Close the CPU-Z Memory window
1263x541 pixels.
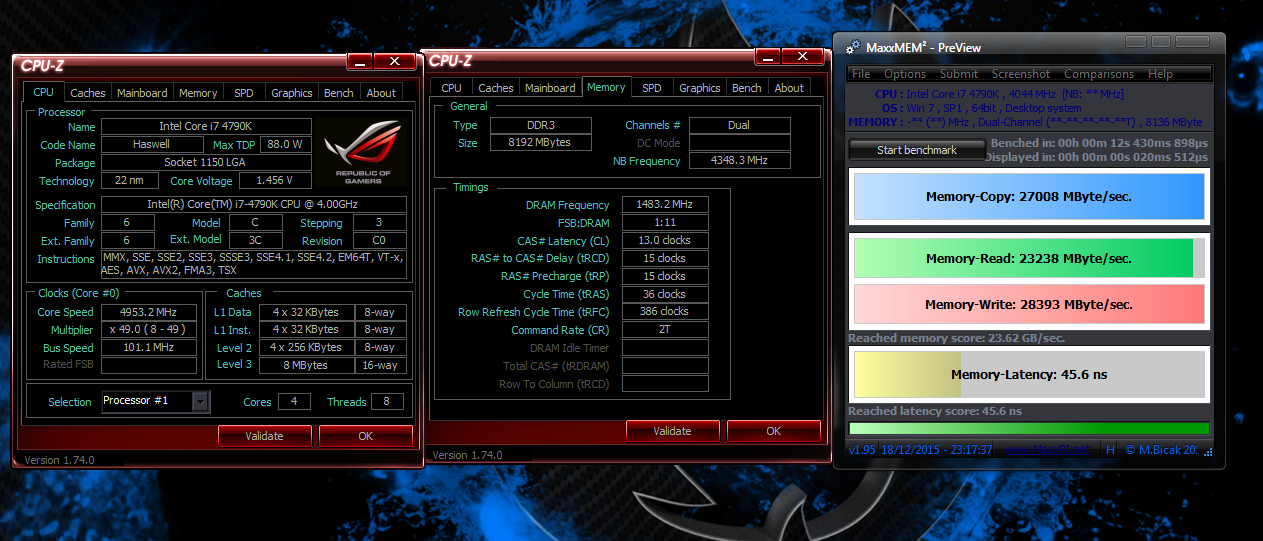coord(803,57)
